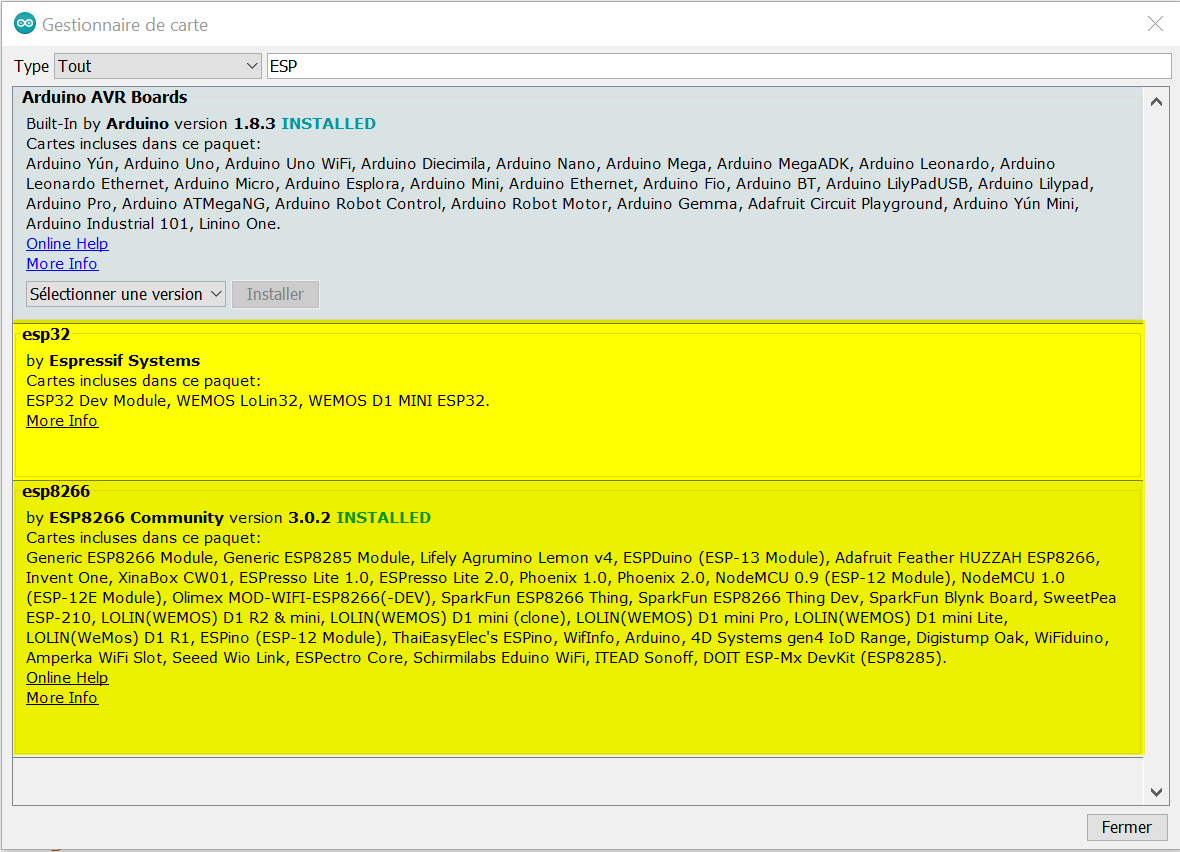Open Online Help under Arduino AVR Boards
The image size is (1180, 852).
pyautogui.click(x=67, y=244)
